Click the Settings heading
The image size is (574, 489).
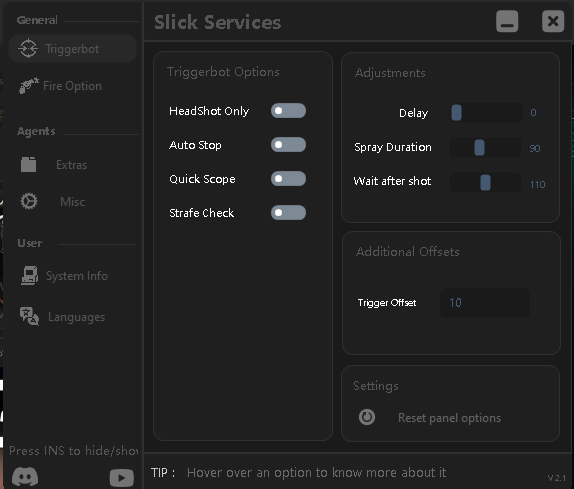click(376, 386)
